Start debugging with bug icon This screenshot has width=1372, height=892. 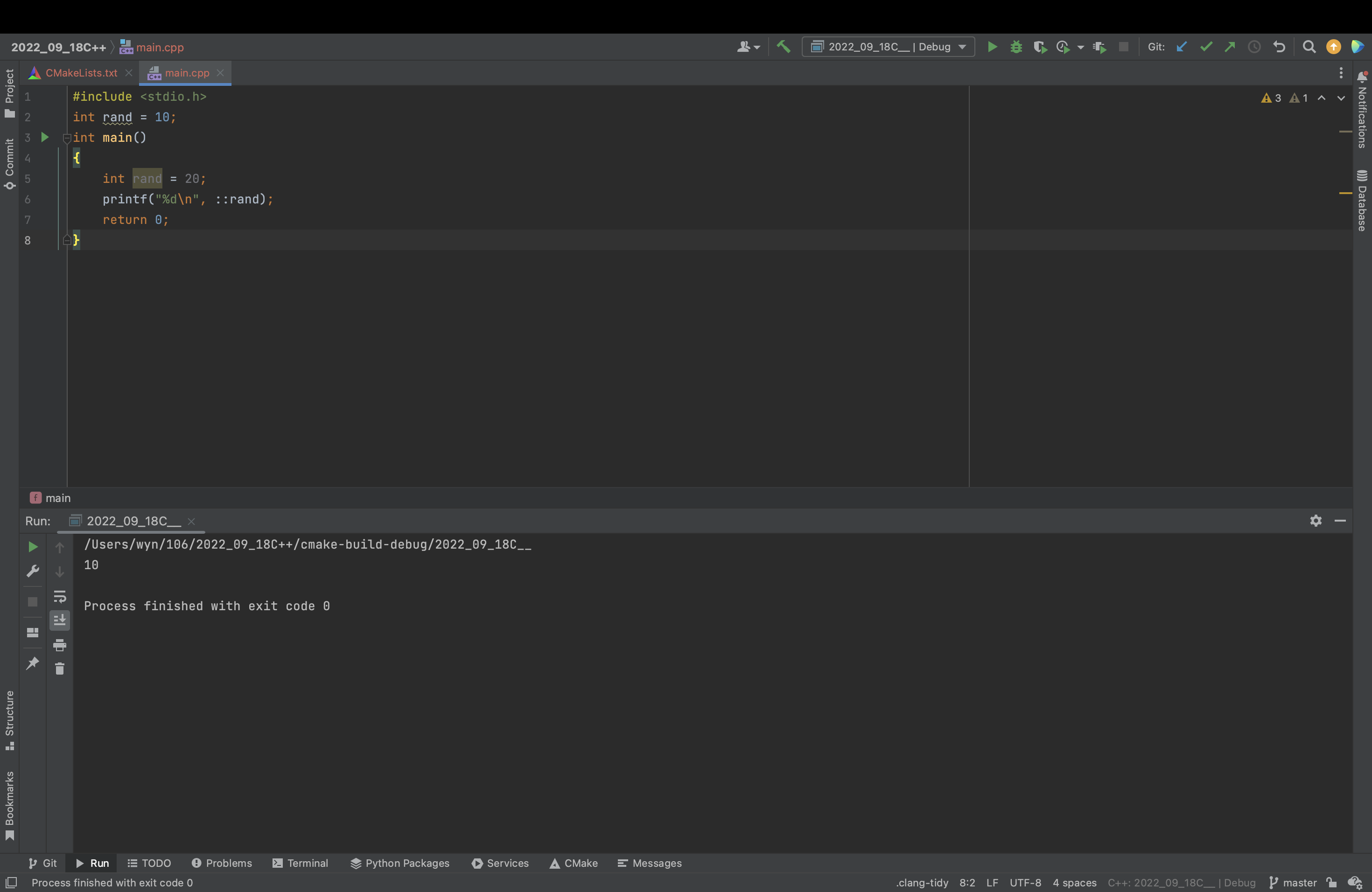click(x=1016, y=47)
